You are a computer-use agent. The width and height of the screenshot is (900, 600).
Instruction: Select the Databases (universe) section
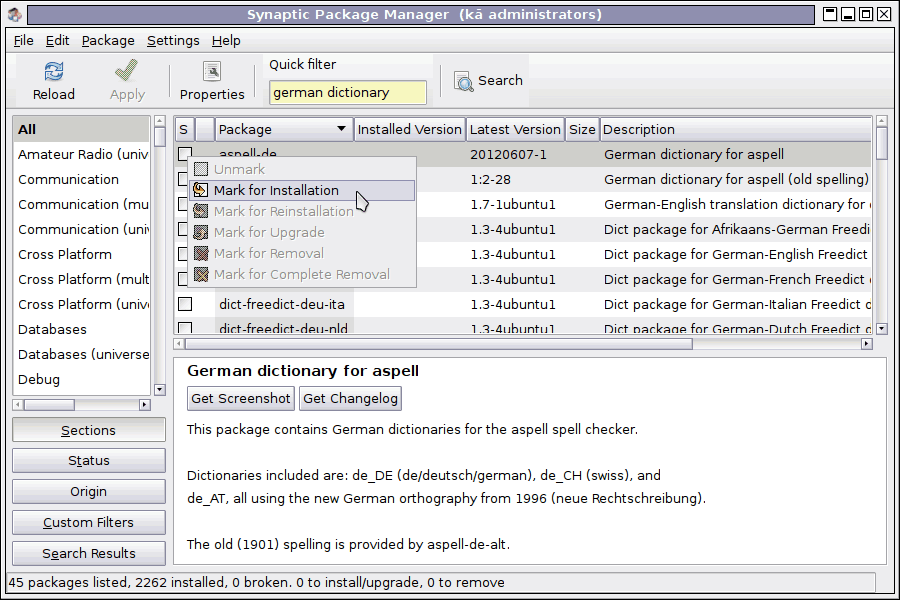tap(81, 354)
